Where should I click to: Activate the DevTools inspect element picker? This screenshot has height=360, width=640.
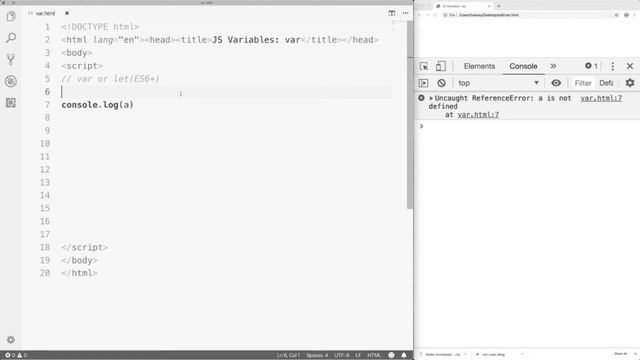[x=424, y=66]
